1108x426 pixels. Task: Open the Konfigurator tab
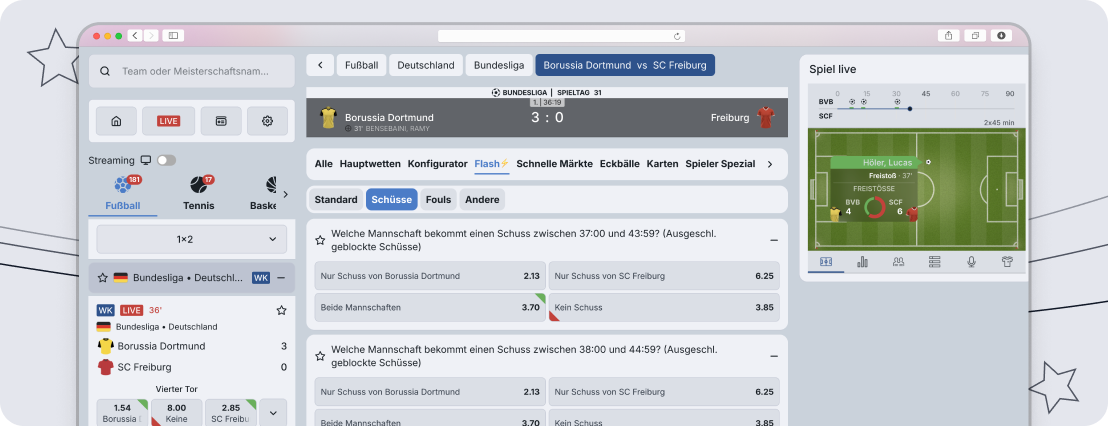[437, 164]
